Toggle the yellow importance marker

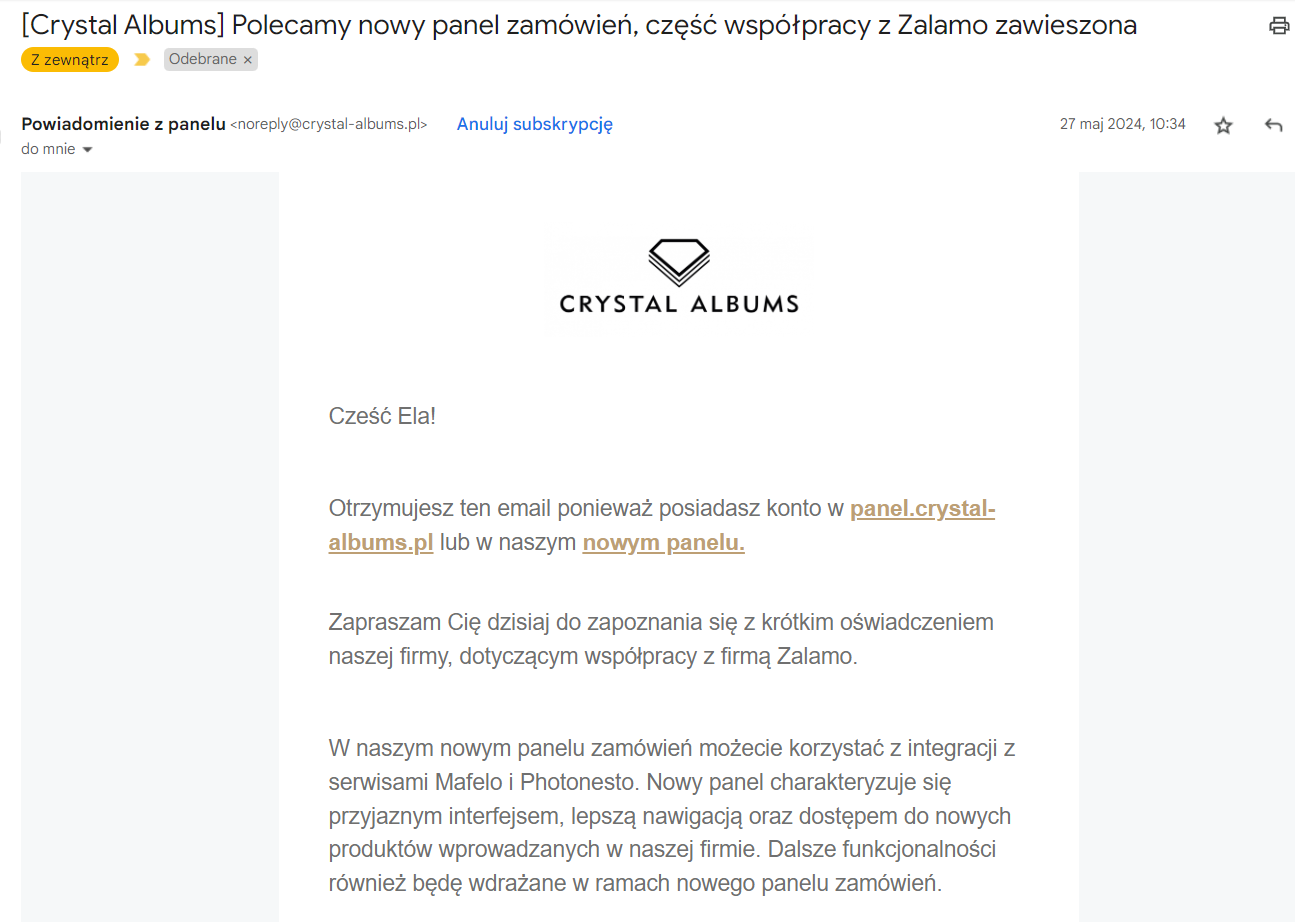142,60
